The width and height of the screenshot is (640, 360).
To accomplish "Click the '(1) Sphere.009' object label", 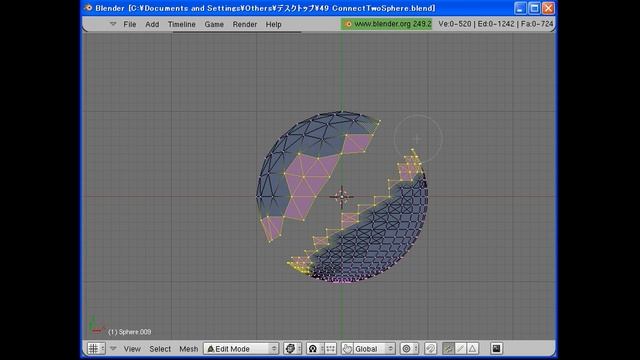I will pos(129,332).
